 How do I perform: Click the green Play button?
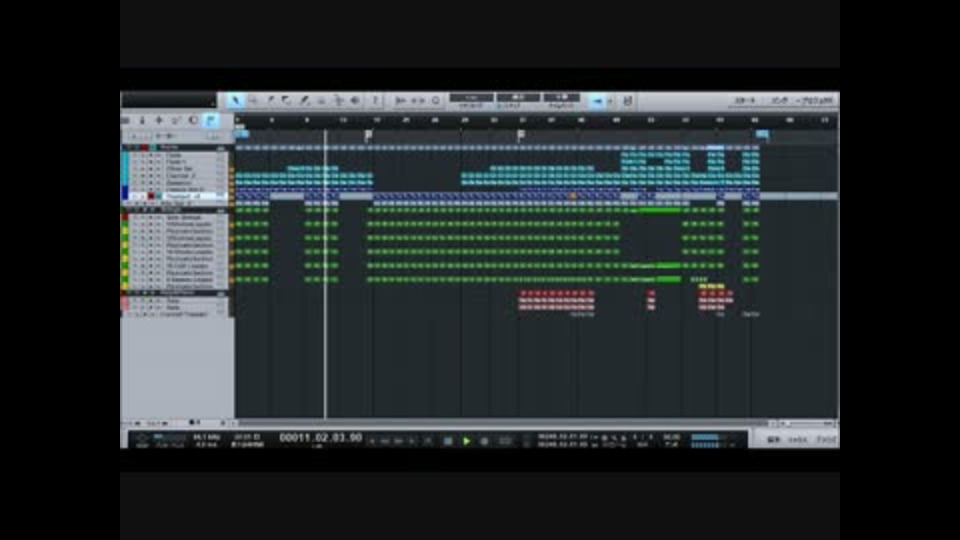467,441
